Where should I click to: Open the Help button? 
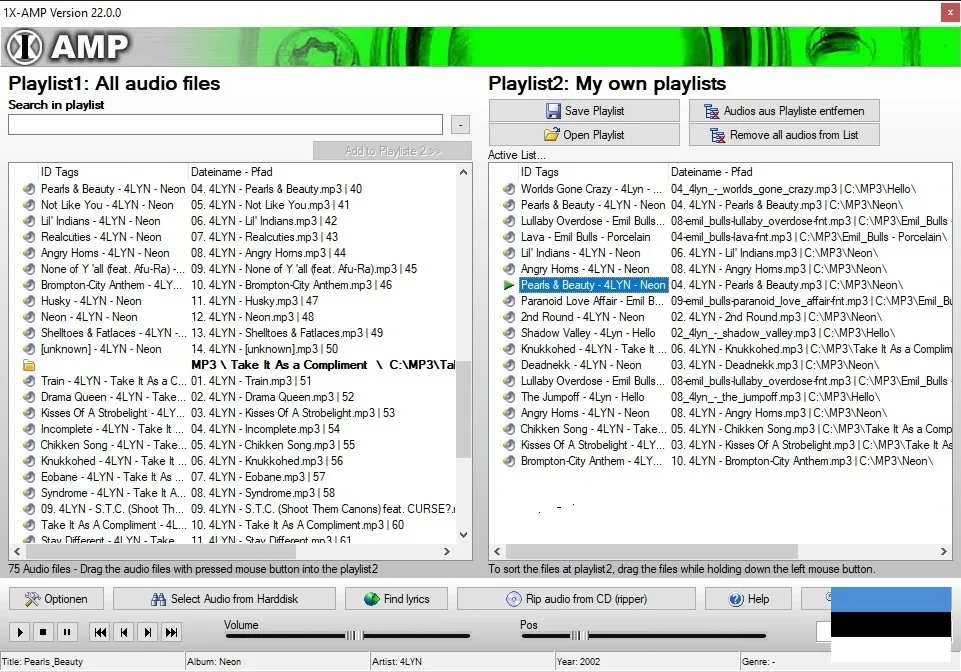pos(749,599)
